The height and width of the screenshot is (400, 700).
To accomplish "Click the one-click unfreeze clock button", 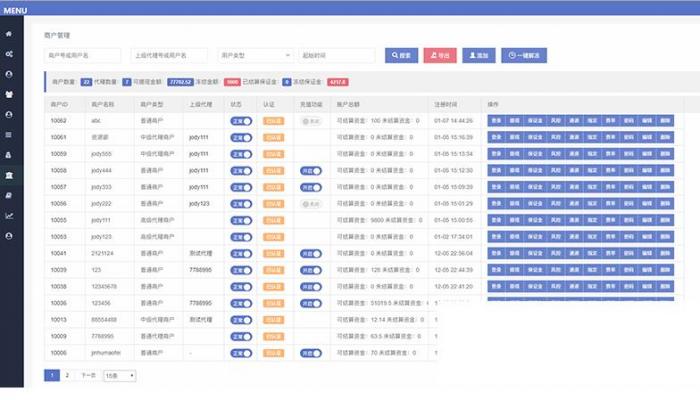I will click(x=524, y=56).
